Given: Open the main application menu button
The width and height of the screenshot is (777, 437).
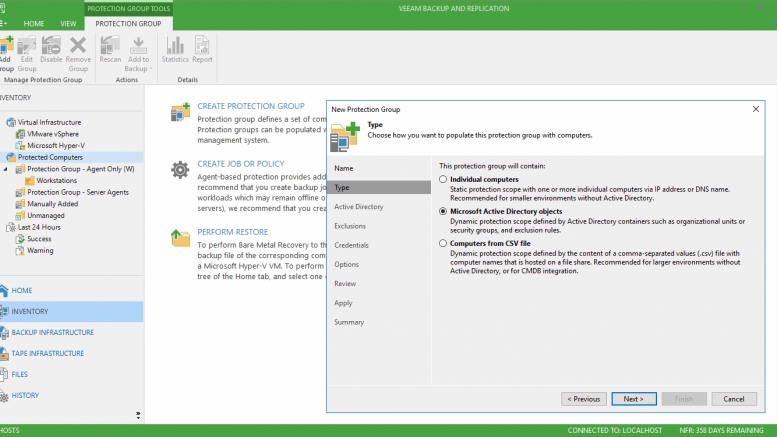Looking at the screenshot, I should tap(3, 23).
